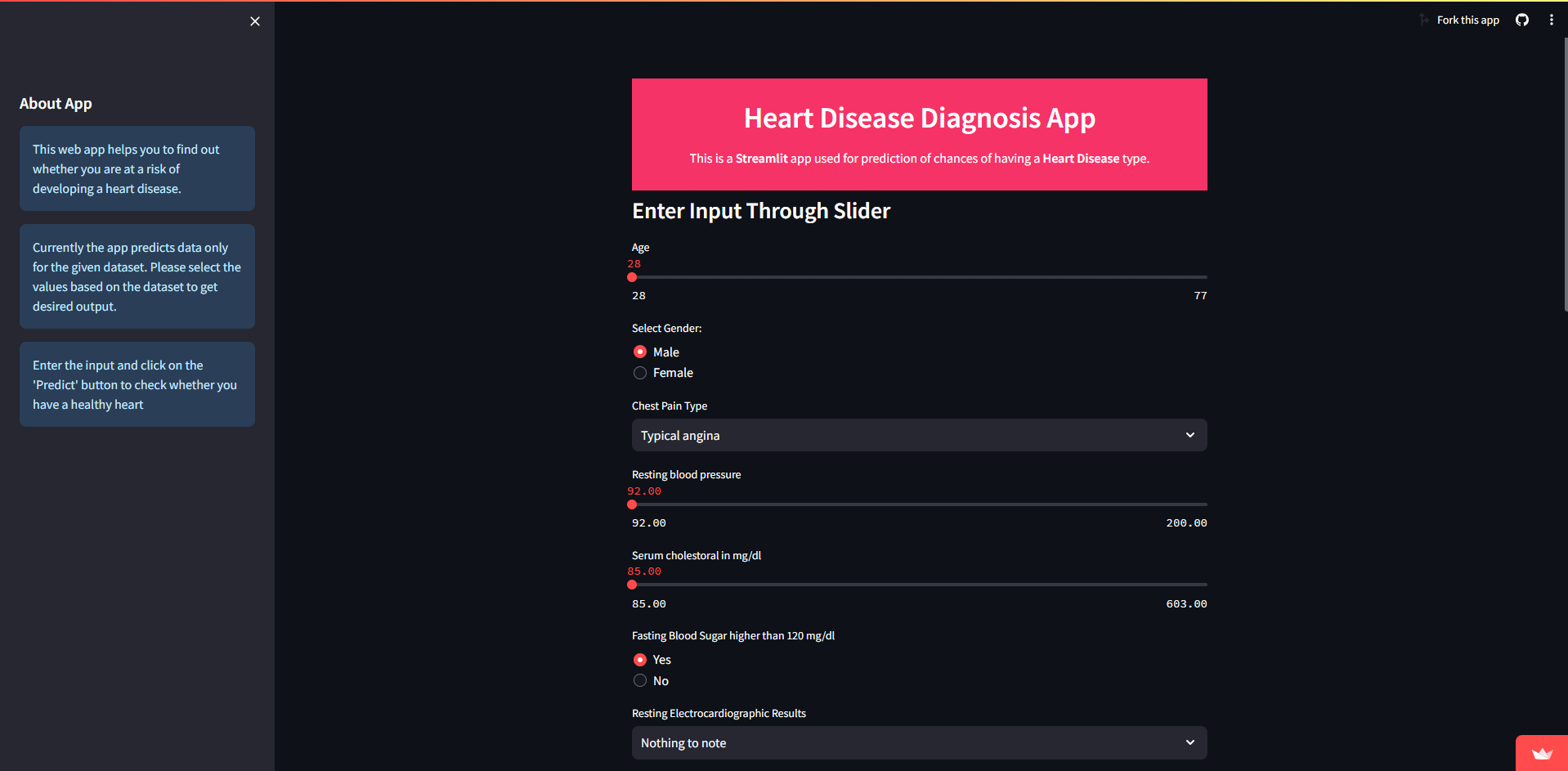1568x771 pixels.
Task: Click the Age slider handle
Action: pos(632,277)
